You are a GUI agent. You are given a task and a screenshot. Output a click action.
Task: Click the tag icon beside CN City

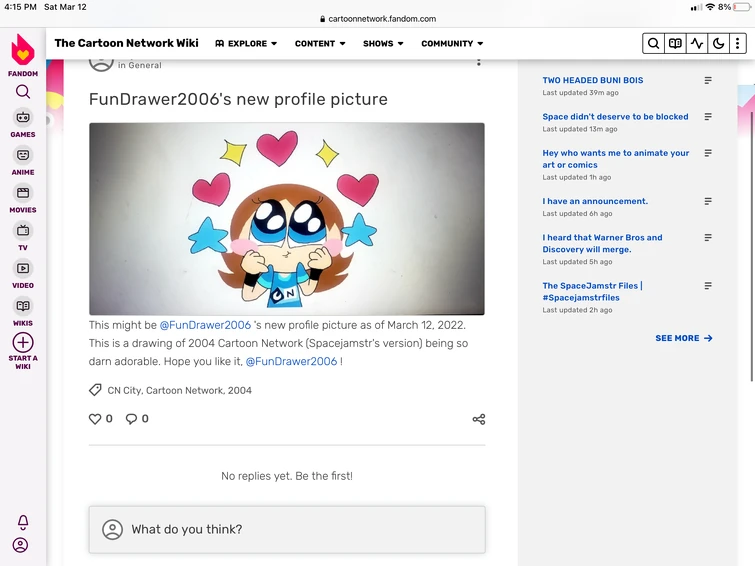click(95, 390)
